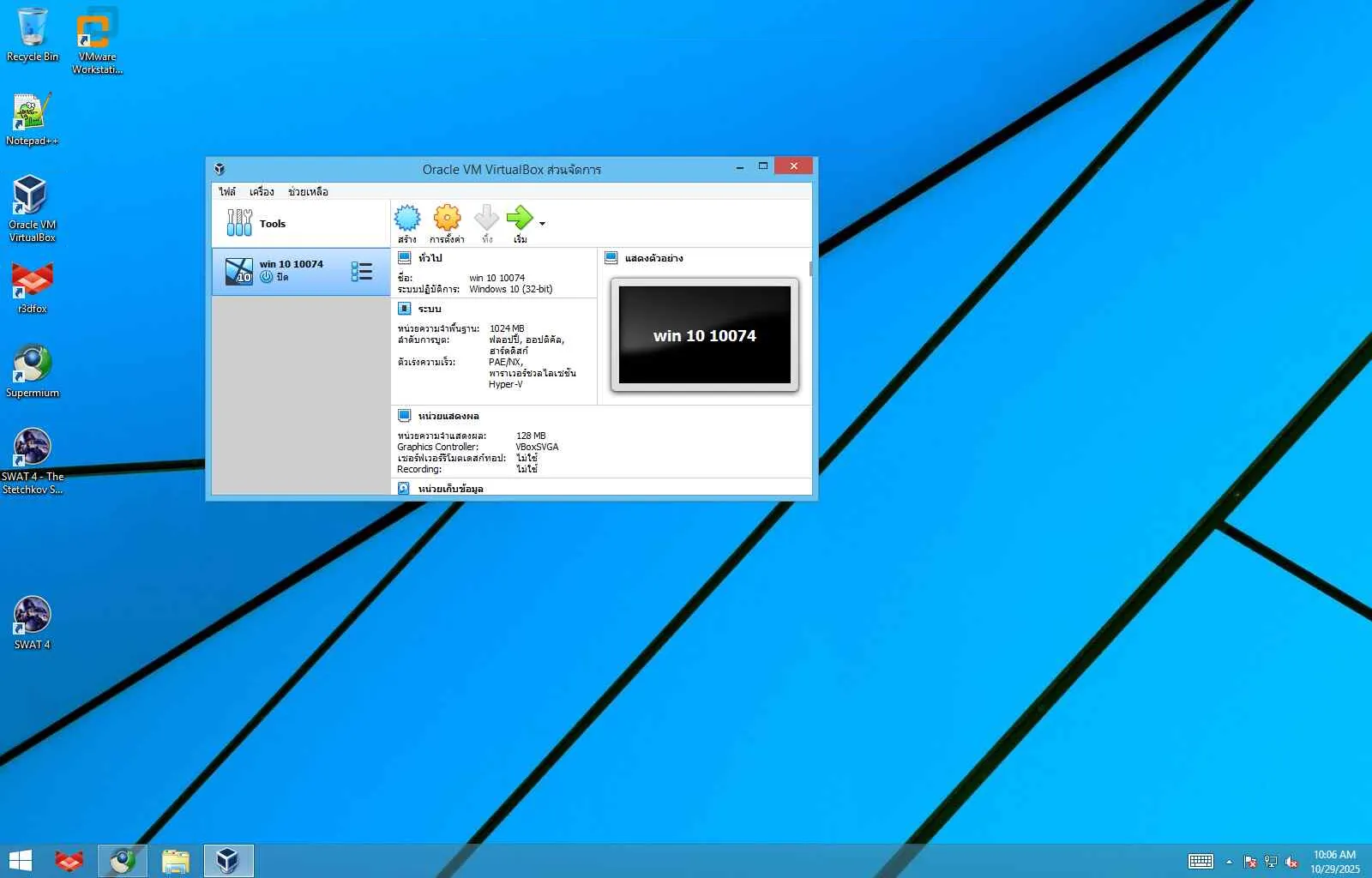Viewport: 1372px width, 878px height.
Task: Select the SWAT 4 desktop shortcut
Action: 33,623
